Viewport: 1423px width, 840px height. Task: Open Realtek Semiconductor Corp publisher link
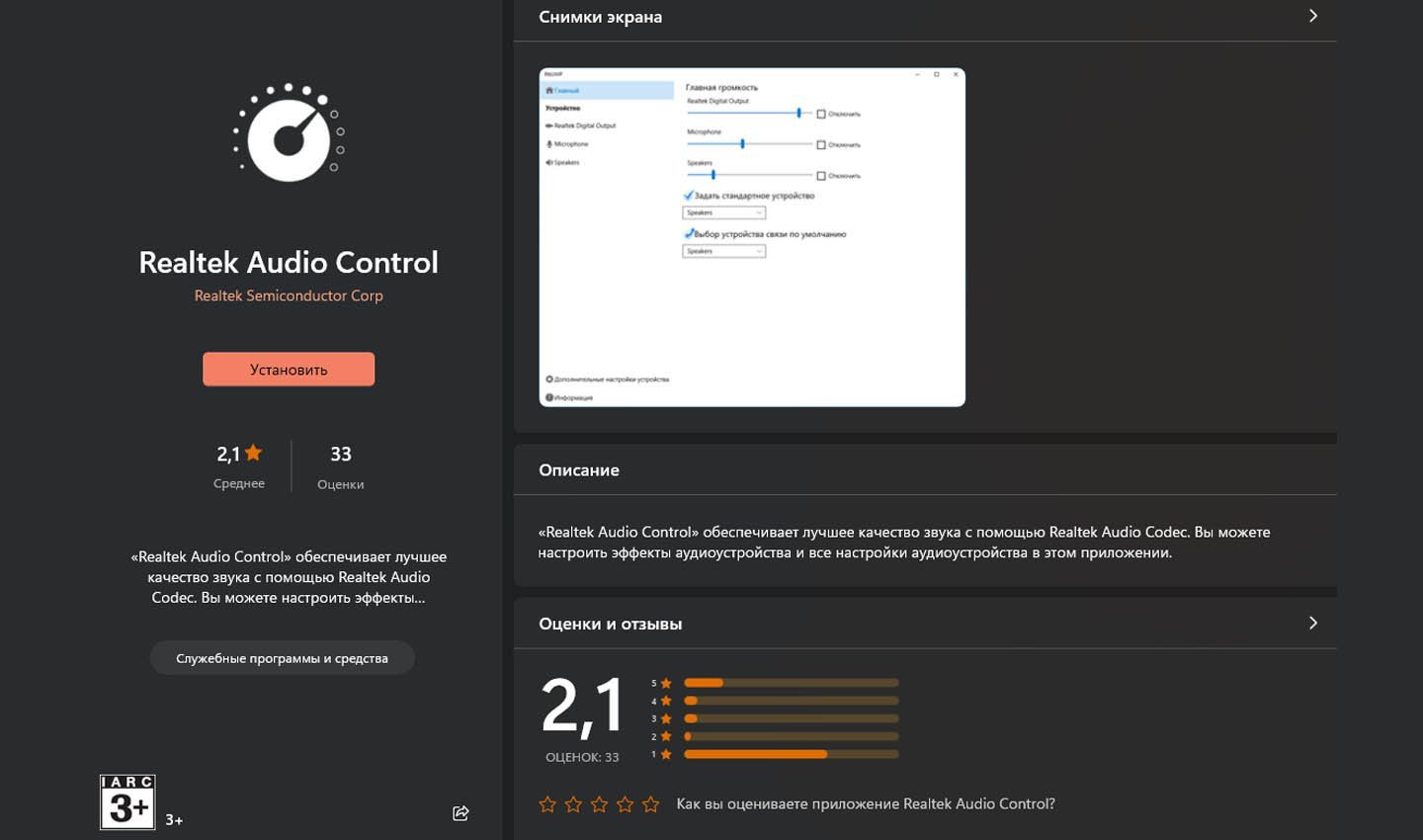[x=289, y=295]
